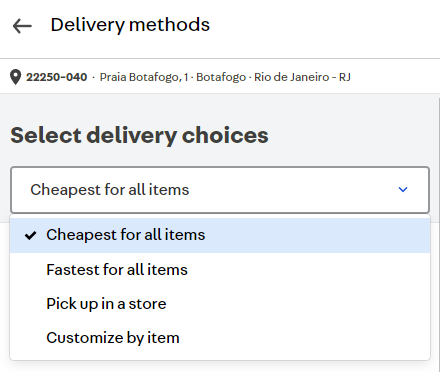Go back using the left arrow icon
The image size is (440, 372).
click(22, 26)
